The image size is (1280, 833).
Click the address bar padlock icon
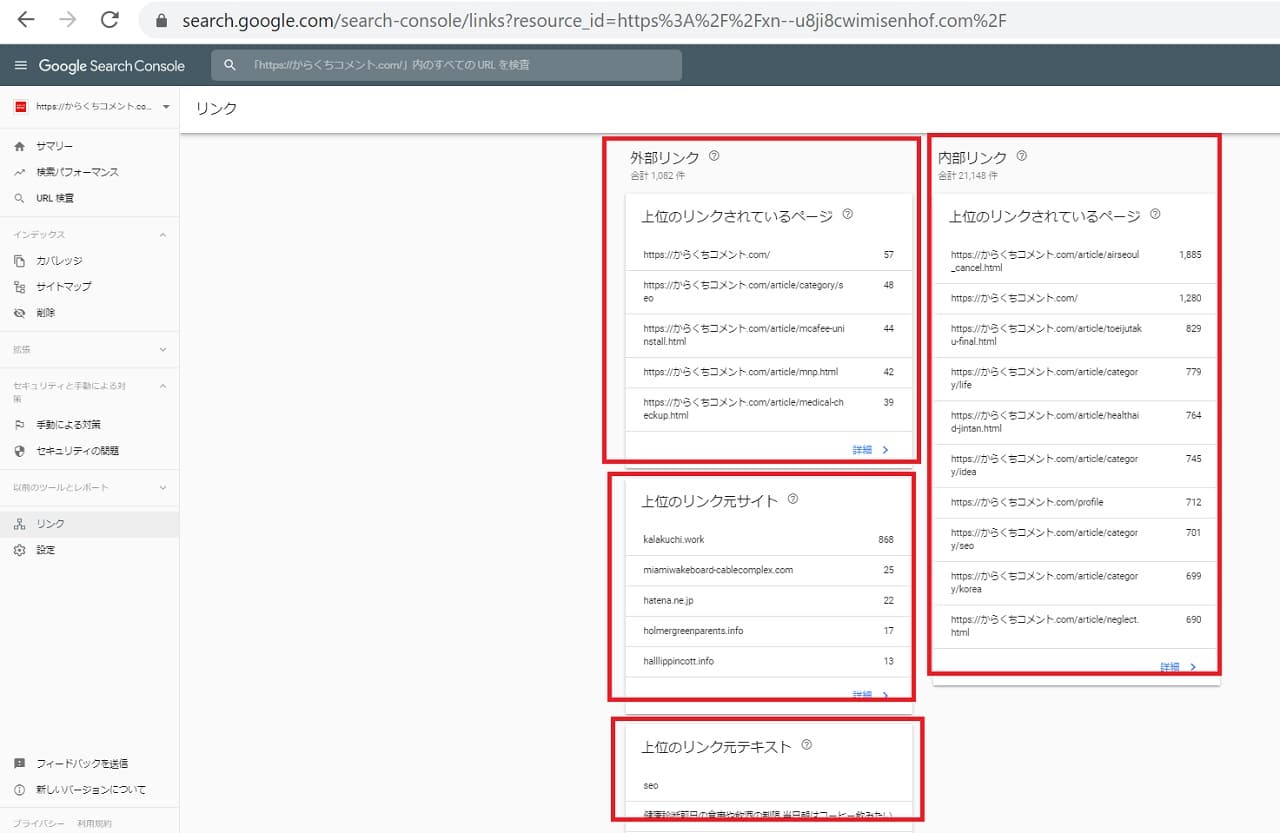point(162,20)
